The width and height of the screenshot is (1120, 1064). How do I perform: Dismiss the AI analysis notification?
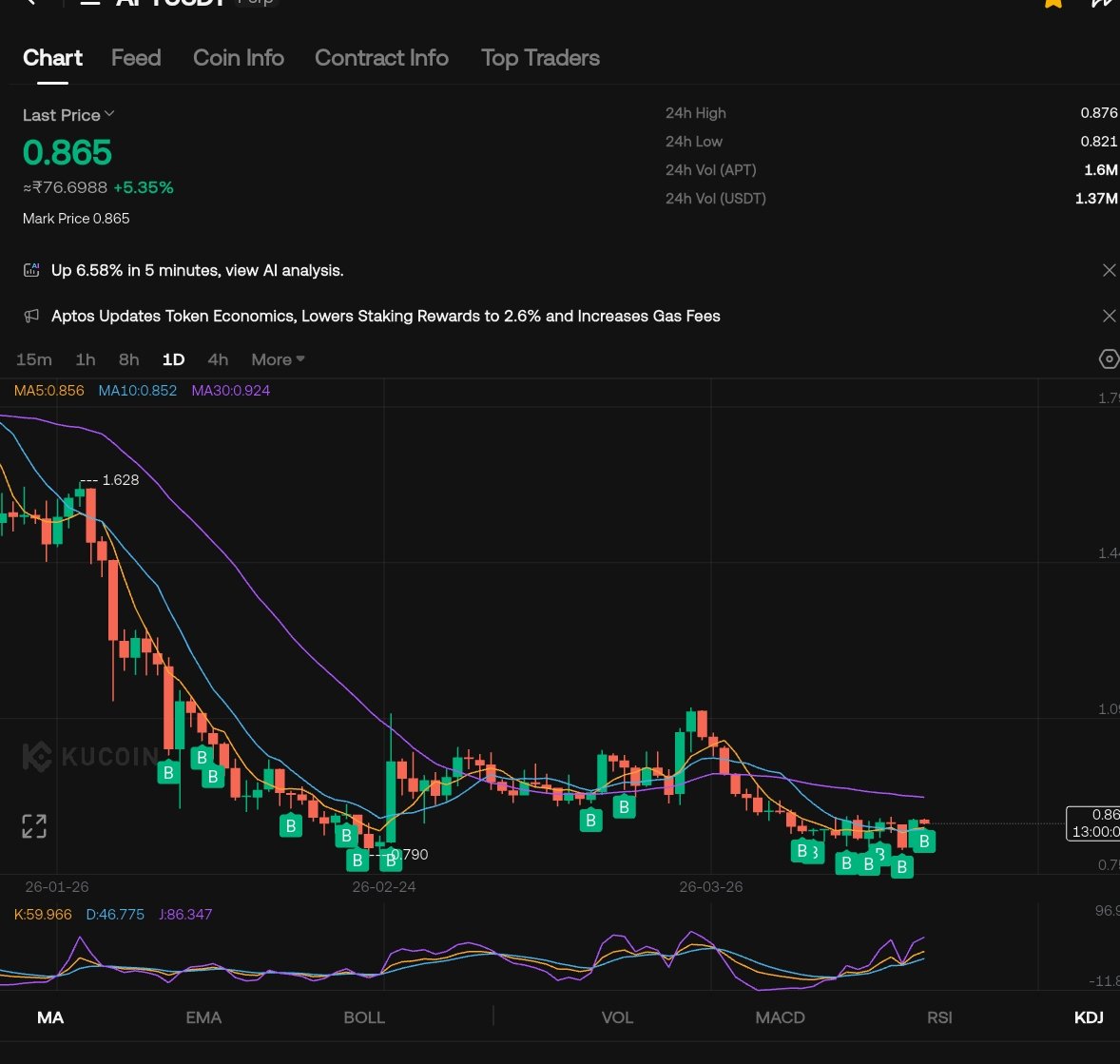point(1109,270)
